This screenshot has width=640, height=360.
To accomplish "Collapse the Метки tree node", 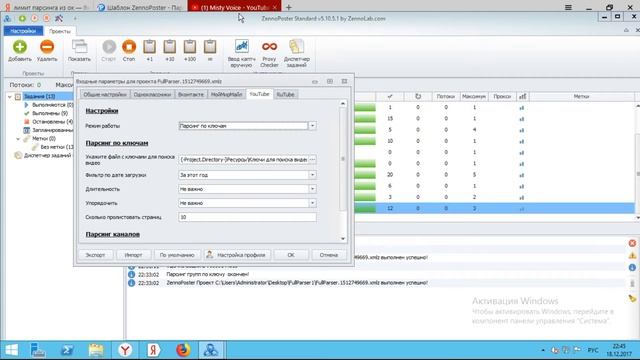I will pos(18,139).
